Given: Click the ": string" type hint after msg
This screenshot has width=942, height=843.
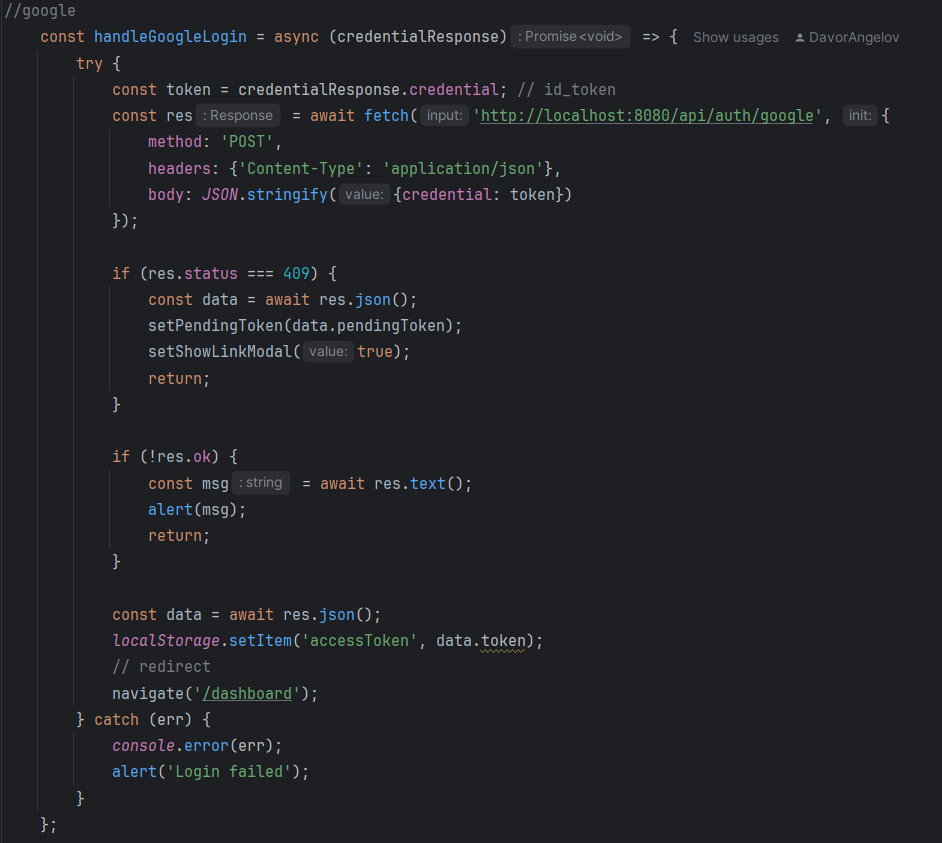Looking at the screenshot, I should click(x=261, y=483).
